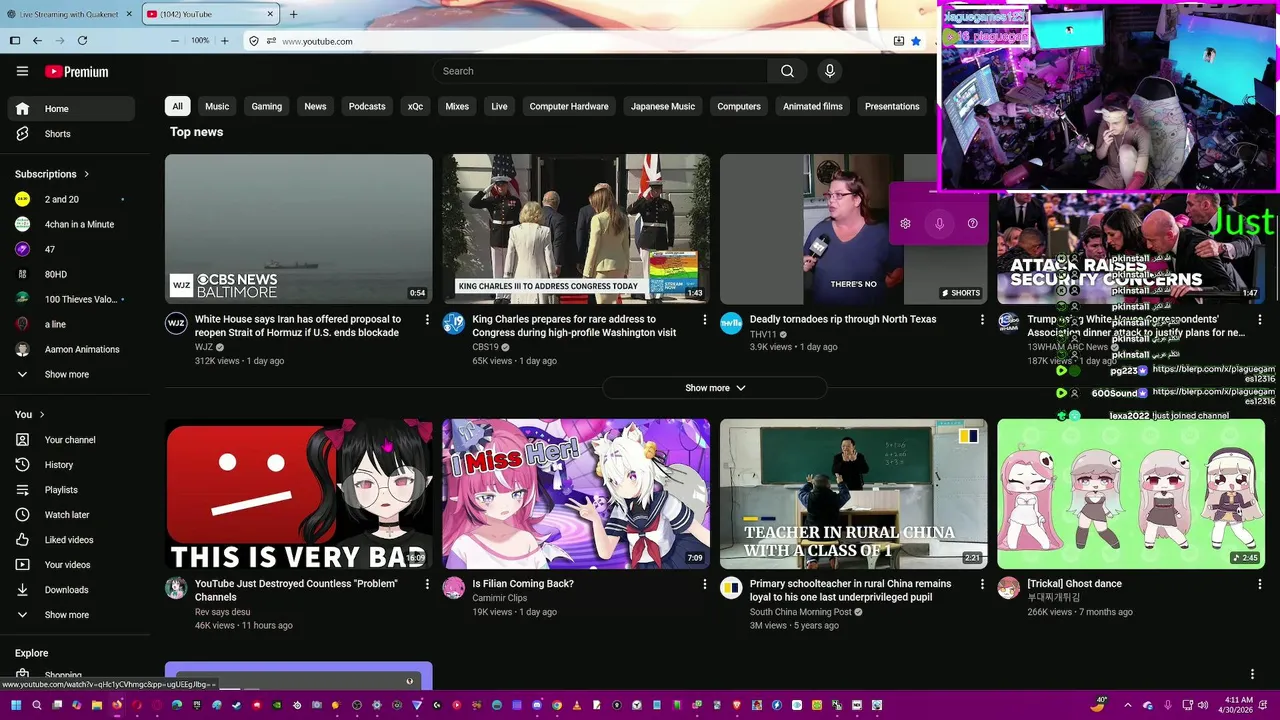Viewport: 1280px width, 720px height.
Task: Switch to Live Streaming with Quakenet tab
Action: pyautogui.click(x=69, y=14)
